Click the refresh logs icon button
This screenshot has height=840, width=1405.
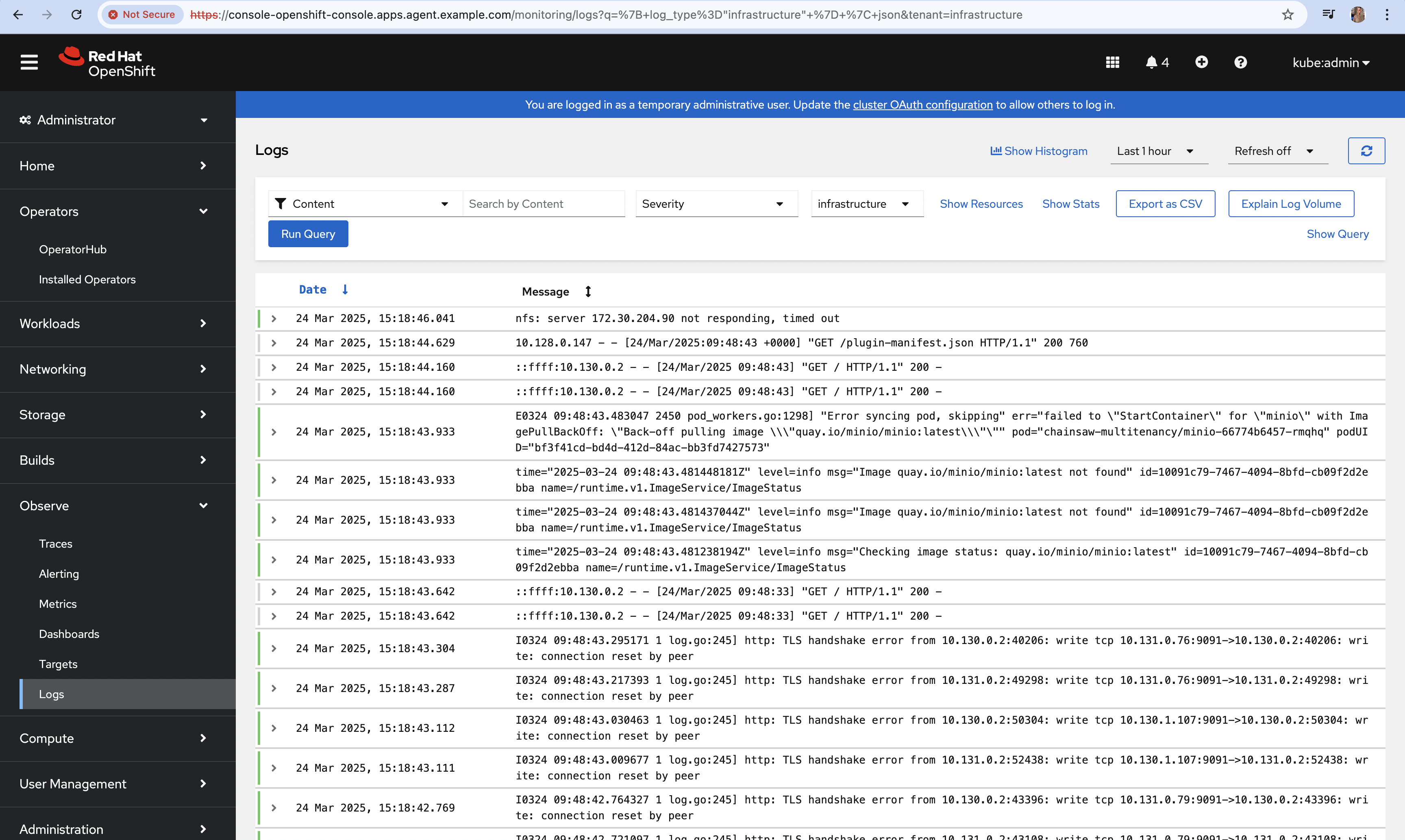1366,151
